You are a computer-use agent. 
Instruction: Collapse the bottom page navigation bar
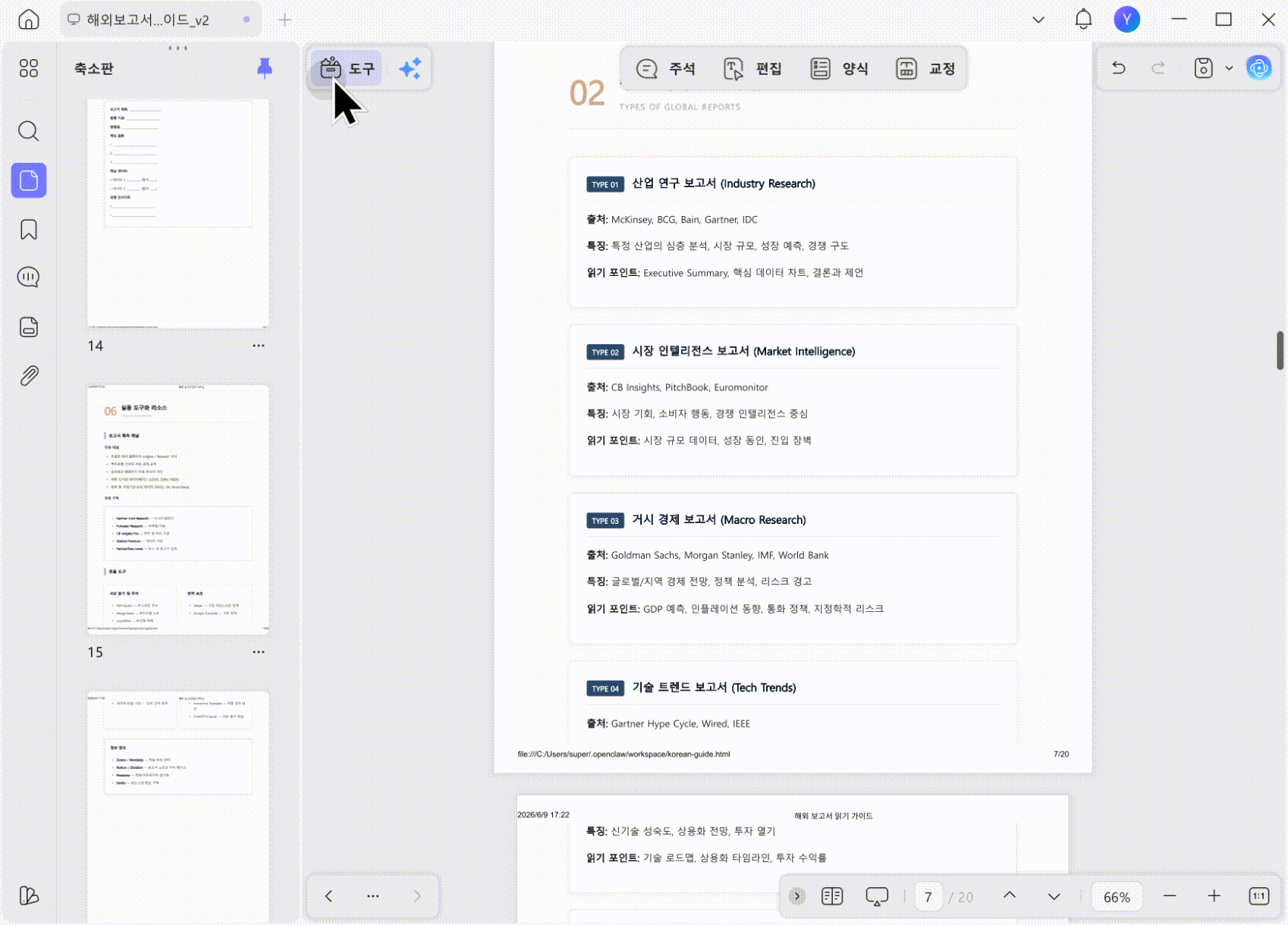click(x=796, y=896)
